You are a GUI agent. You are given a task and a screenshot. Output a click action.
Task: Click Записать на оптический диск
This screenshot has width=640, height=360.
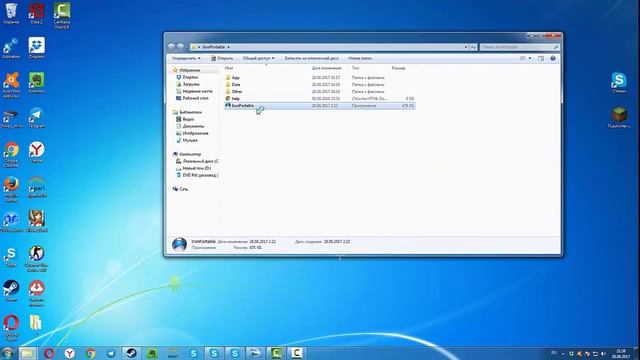311,58
